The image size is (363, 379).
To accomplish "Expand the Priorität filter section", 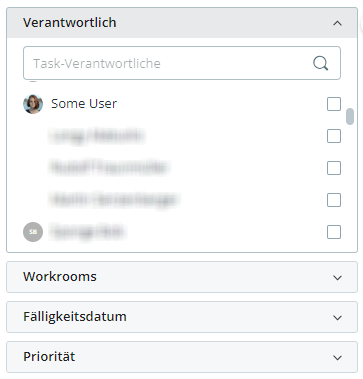I will pos(182,357).
